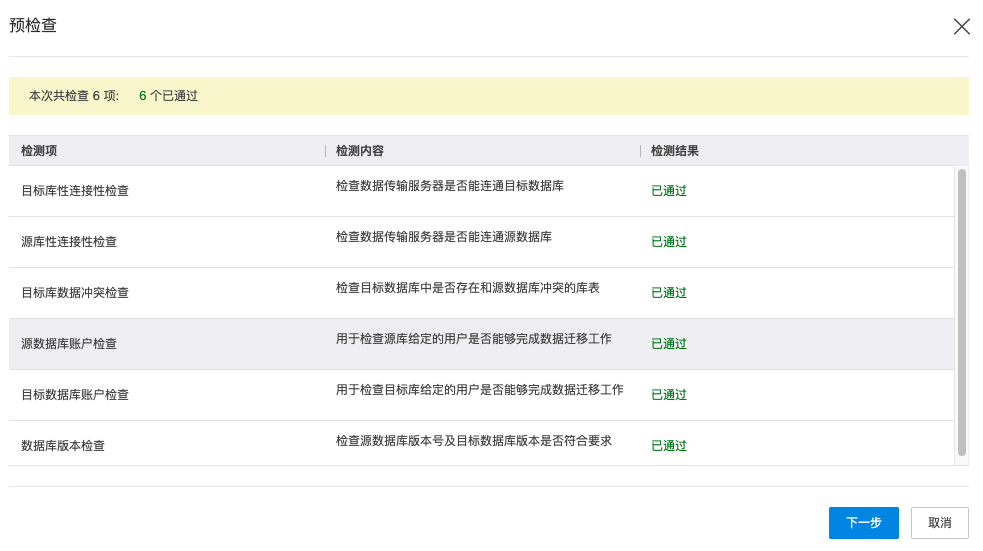This screenshot has width=983, height=551.
Task: Click the 6 个已通过 summary text
Action: pos(168,96)
